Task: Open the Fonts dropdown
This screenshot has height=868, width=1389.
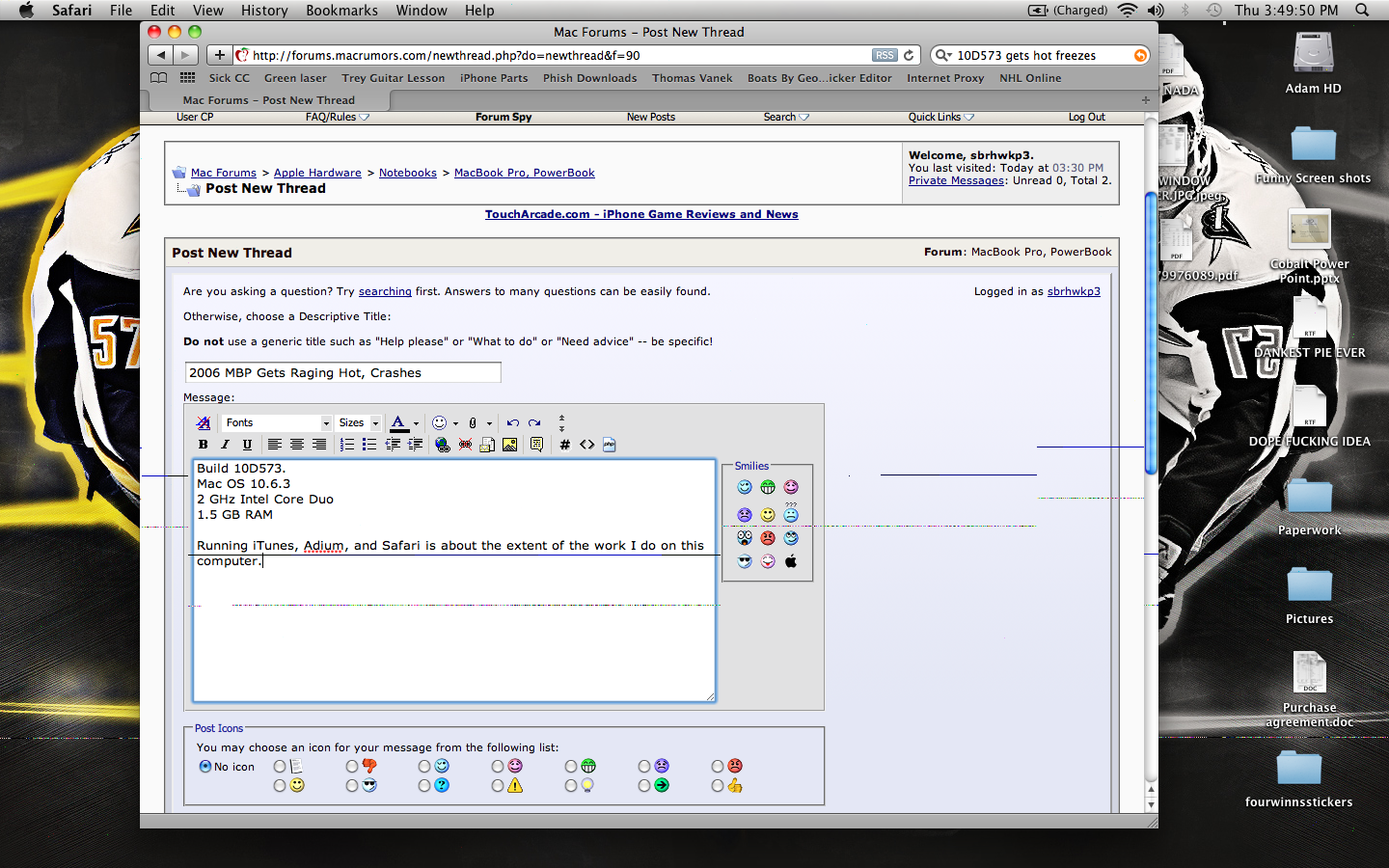Action: coord(277,423)
